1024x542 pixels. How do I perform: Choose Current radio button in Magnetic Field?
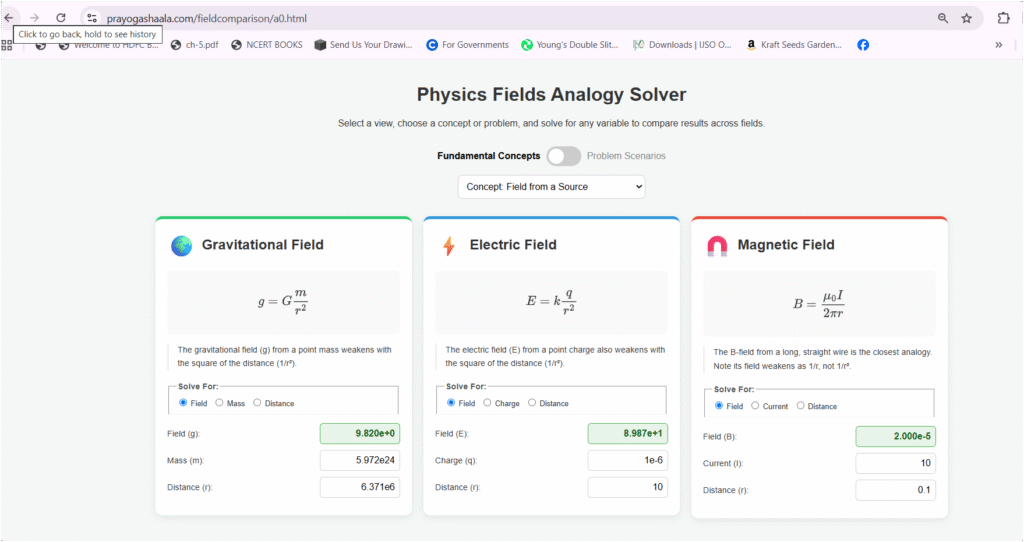click(756, 406)
